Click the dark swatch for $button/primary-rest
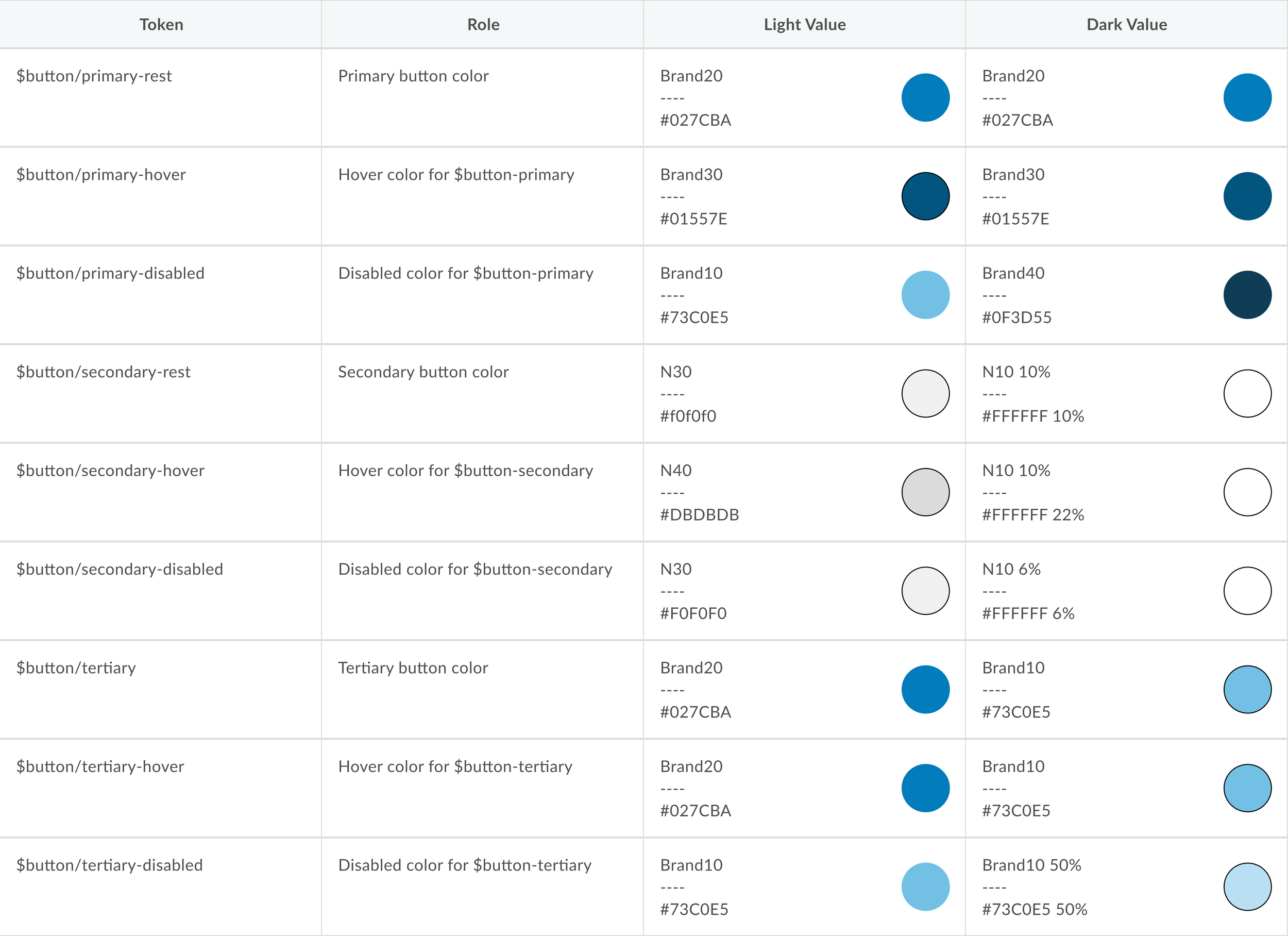The height and width of the screenshot is (936, 1288). pyautogui.click(x=1247, y=98)
